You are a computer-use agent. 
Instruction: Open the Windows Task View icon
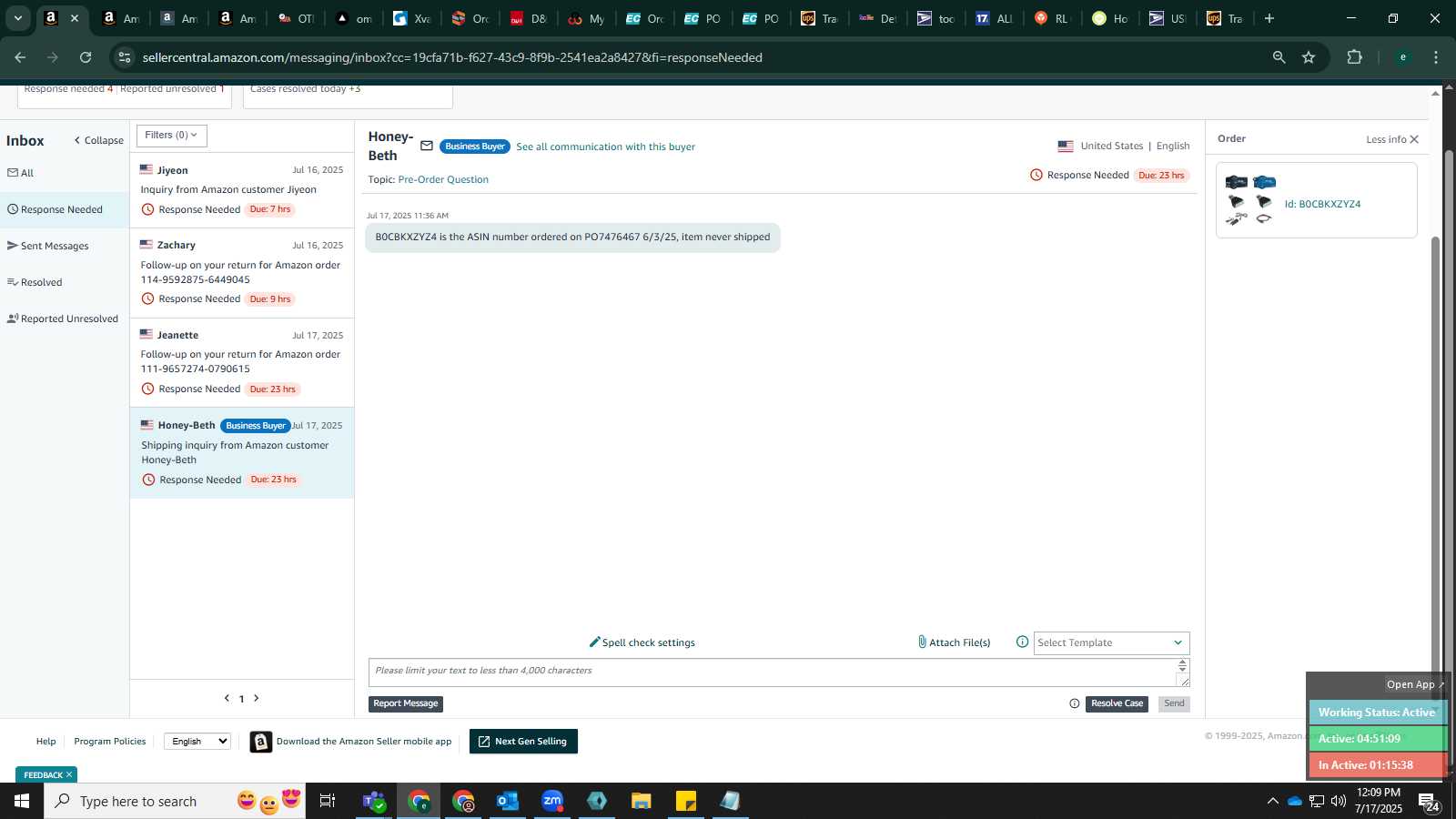327,801
